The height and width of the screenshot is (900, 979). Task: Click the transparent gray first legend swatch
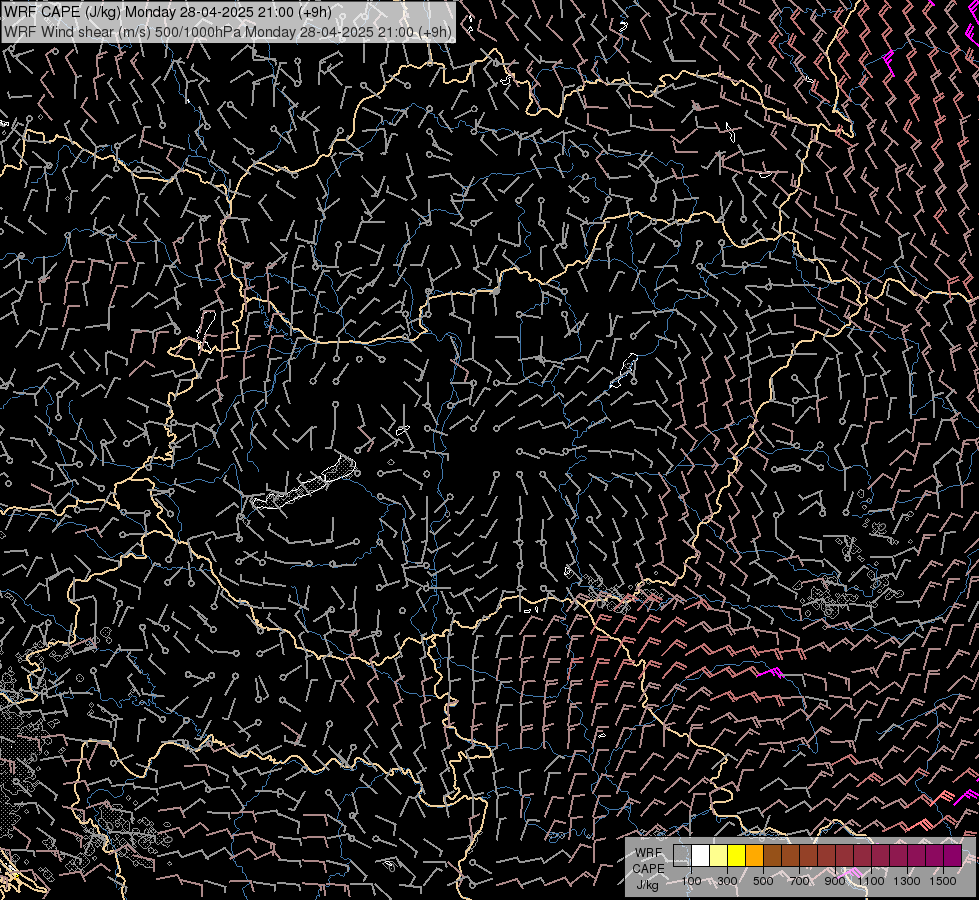pos(682,856)
